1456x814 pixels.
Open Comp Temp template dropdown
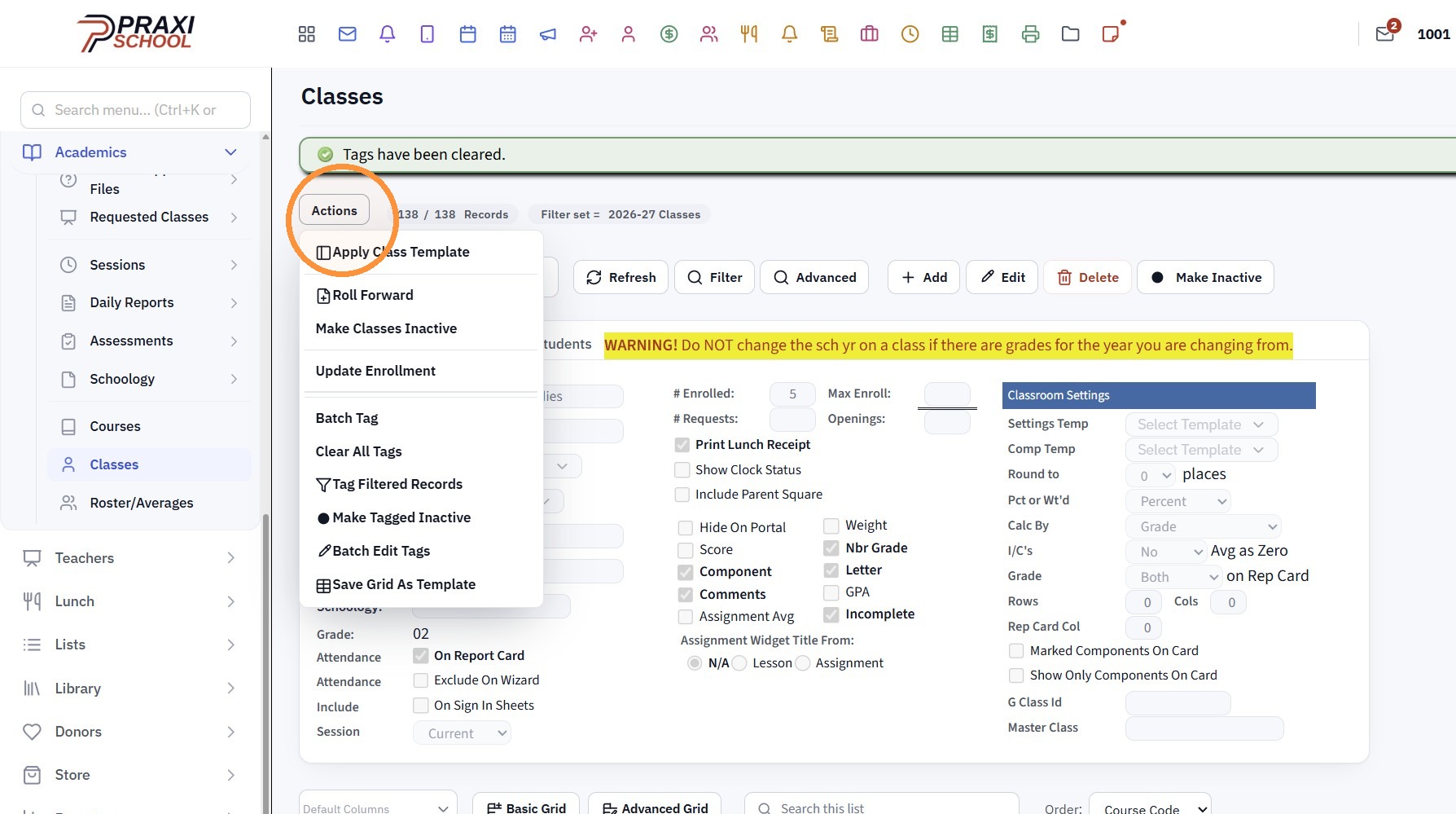(x=1201, y=450)
